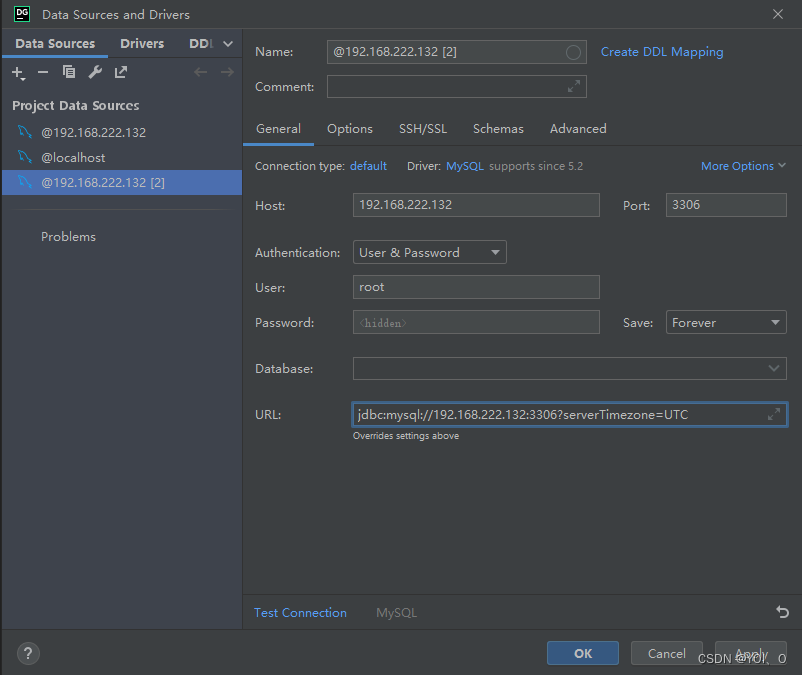
Task: Duplicate the selected data source
Action: pyautogui.click(x=68, y=72)
